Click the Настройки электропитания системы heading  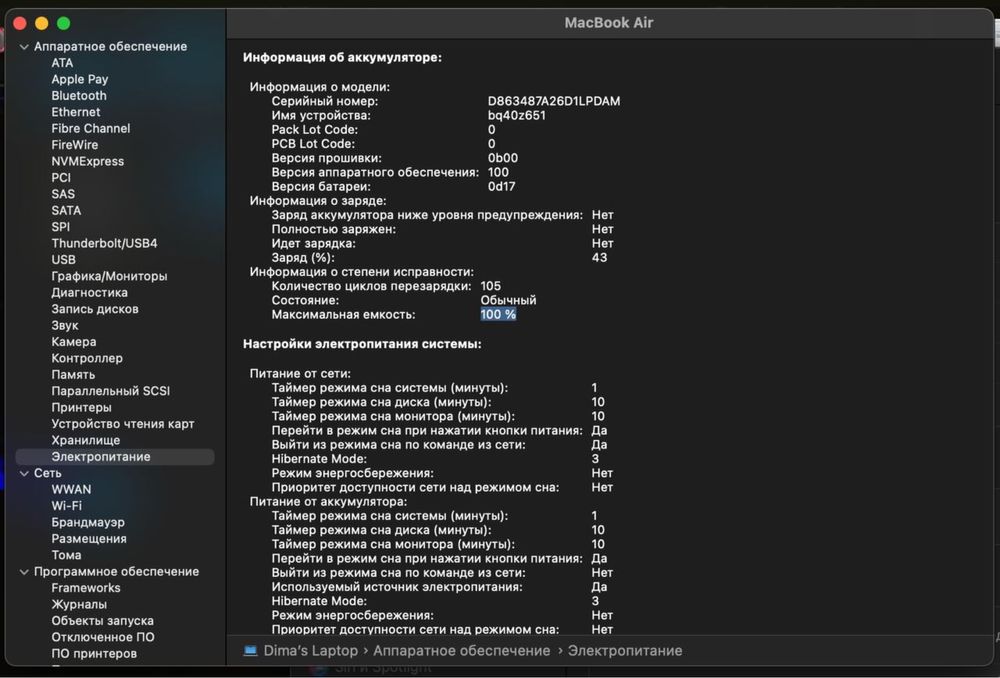click(362, 344)
